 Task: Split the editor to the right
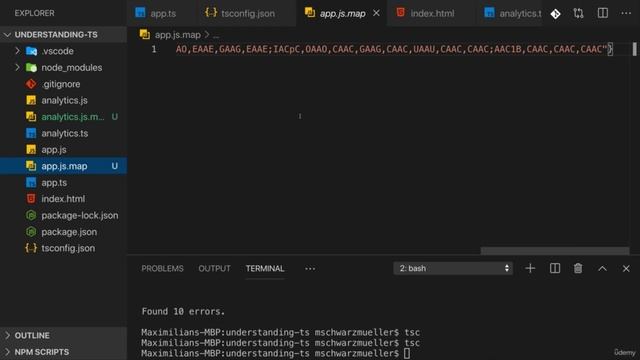pyautogui.click(x=602, y=13)
